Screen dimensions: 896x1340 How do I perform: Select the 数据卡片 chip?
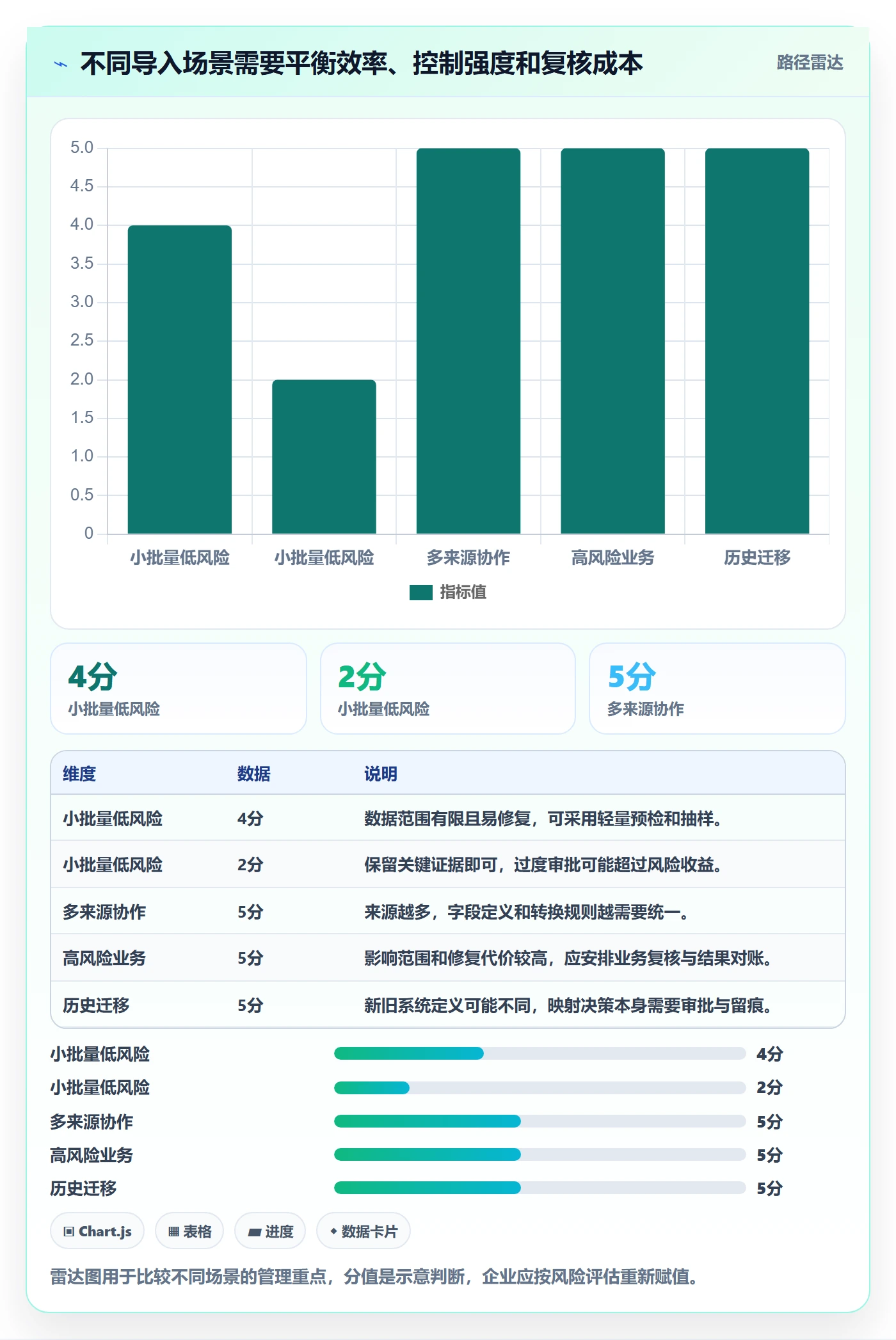tap(364, 1231)
